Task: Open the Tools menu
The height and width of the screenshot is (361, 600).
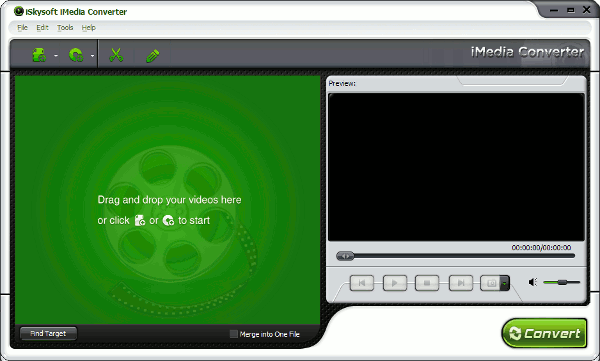Action: [65, 28]
